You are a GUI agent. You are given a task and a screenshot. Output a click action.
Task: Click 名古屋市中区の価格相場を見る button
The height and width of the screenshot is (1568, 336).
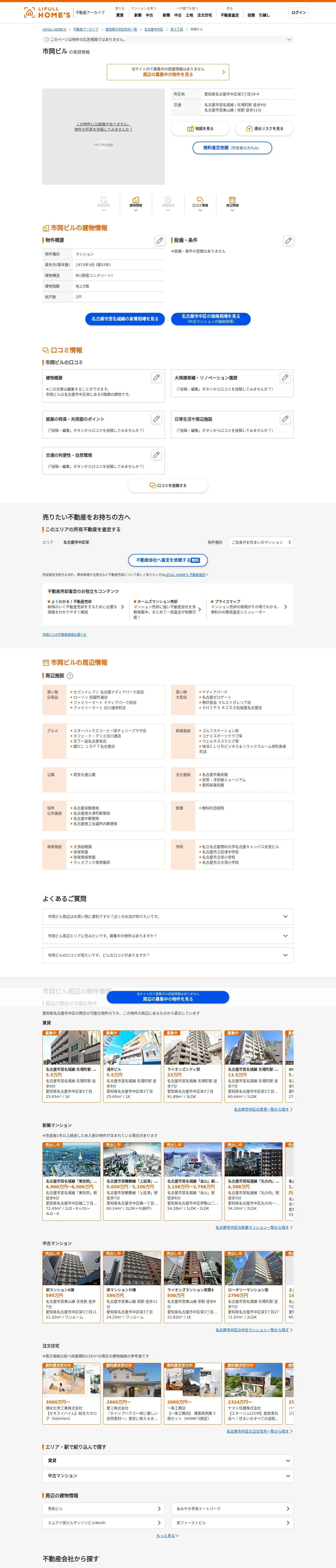(211, 319)
